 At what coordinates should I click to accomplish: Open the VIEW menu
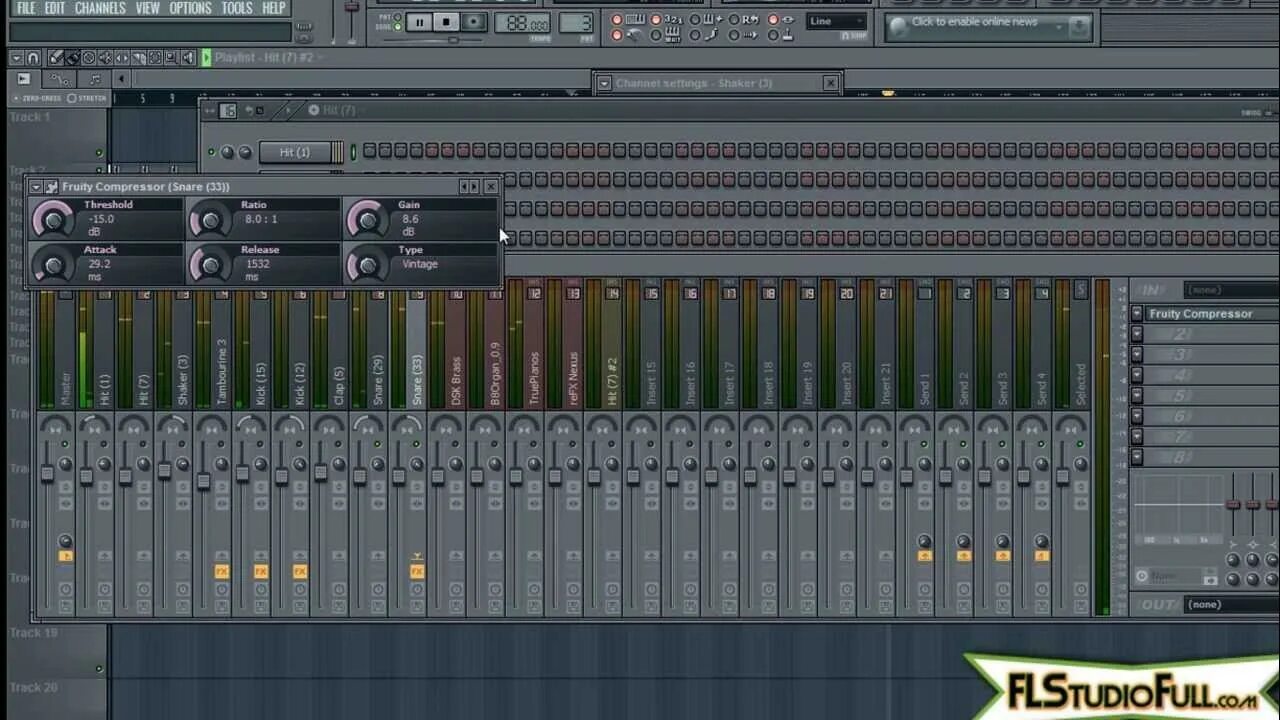tap(147, 8)
